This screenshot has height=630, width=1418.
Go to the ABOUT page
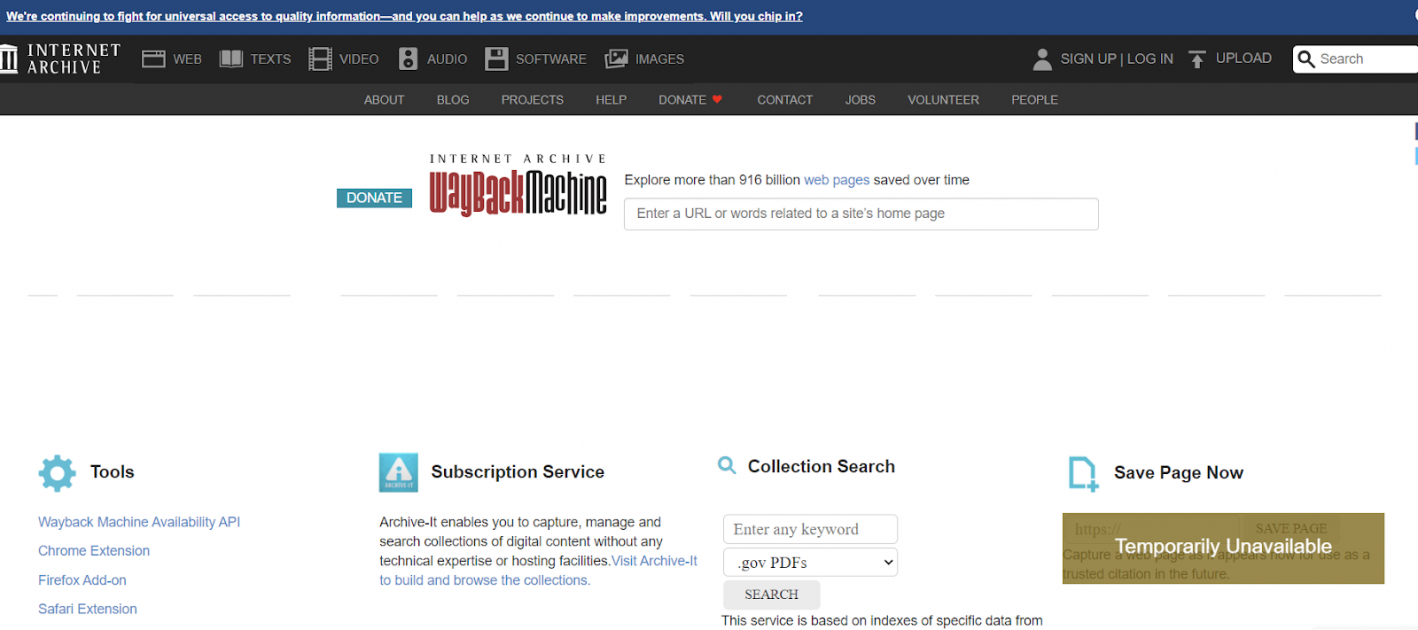point(384,100)
